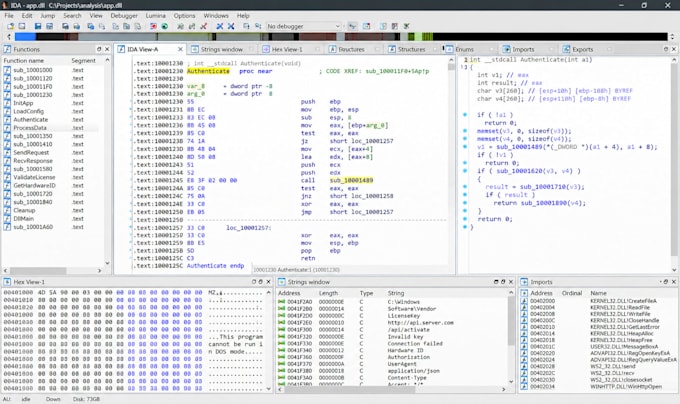This screenshot has height=404, width=680.
Task: Close the IDA View-A tab
Action: tap(180, 49)
